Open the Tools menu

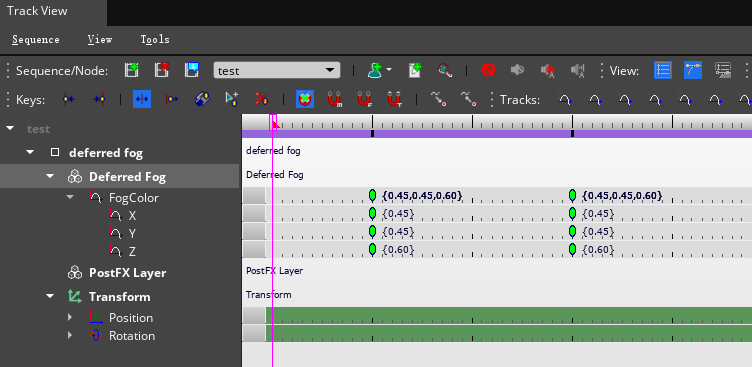[x=155, y=39]
